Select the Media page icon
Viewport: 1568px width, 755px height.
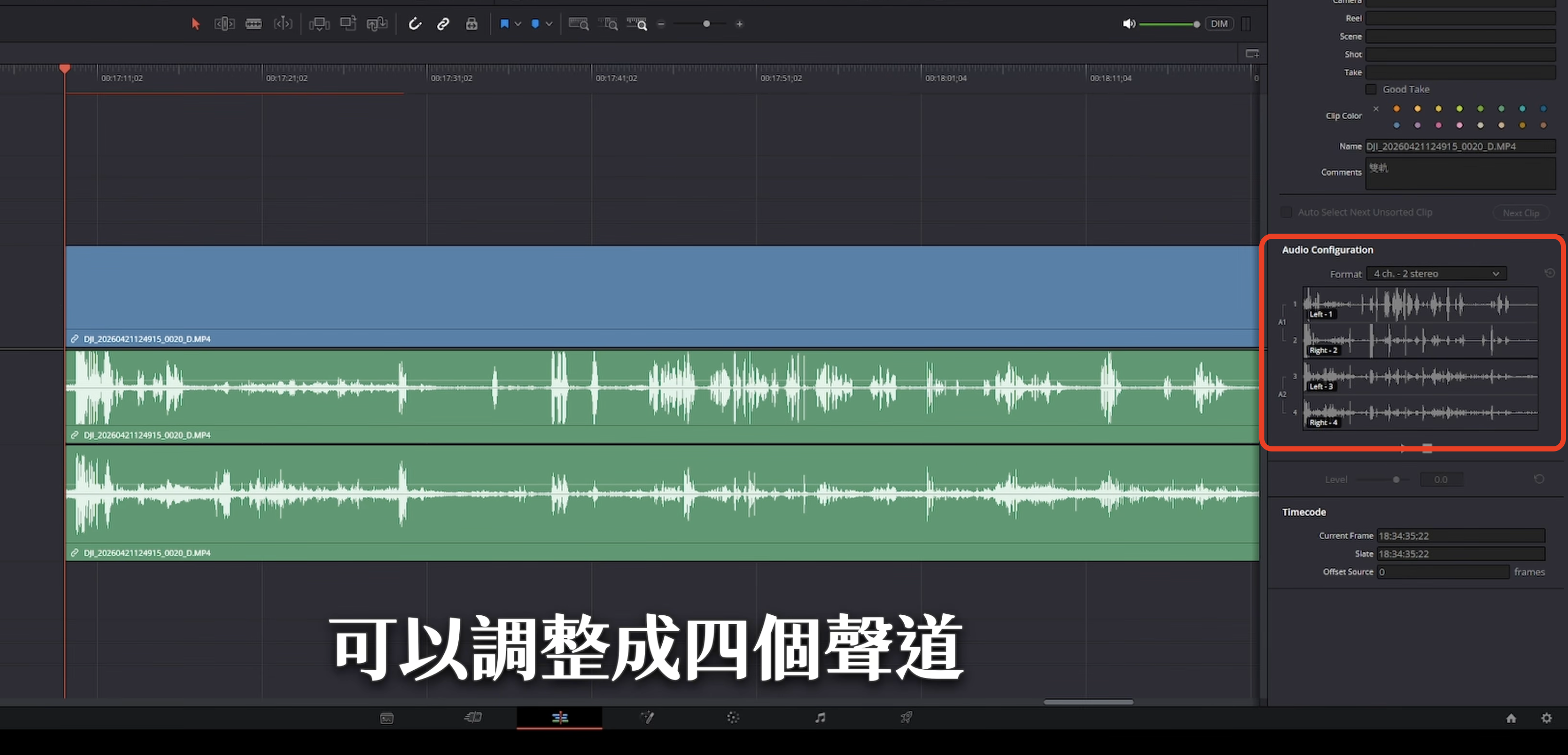(387, 718)
